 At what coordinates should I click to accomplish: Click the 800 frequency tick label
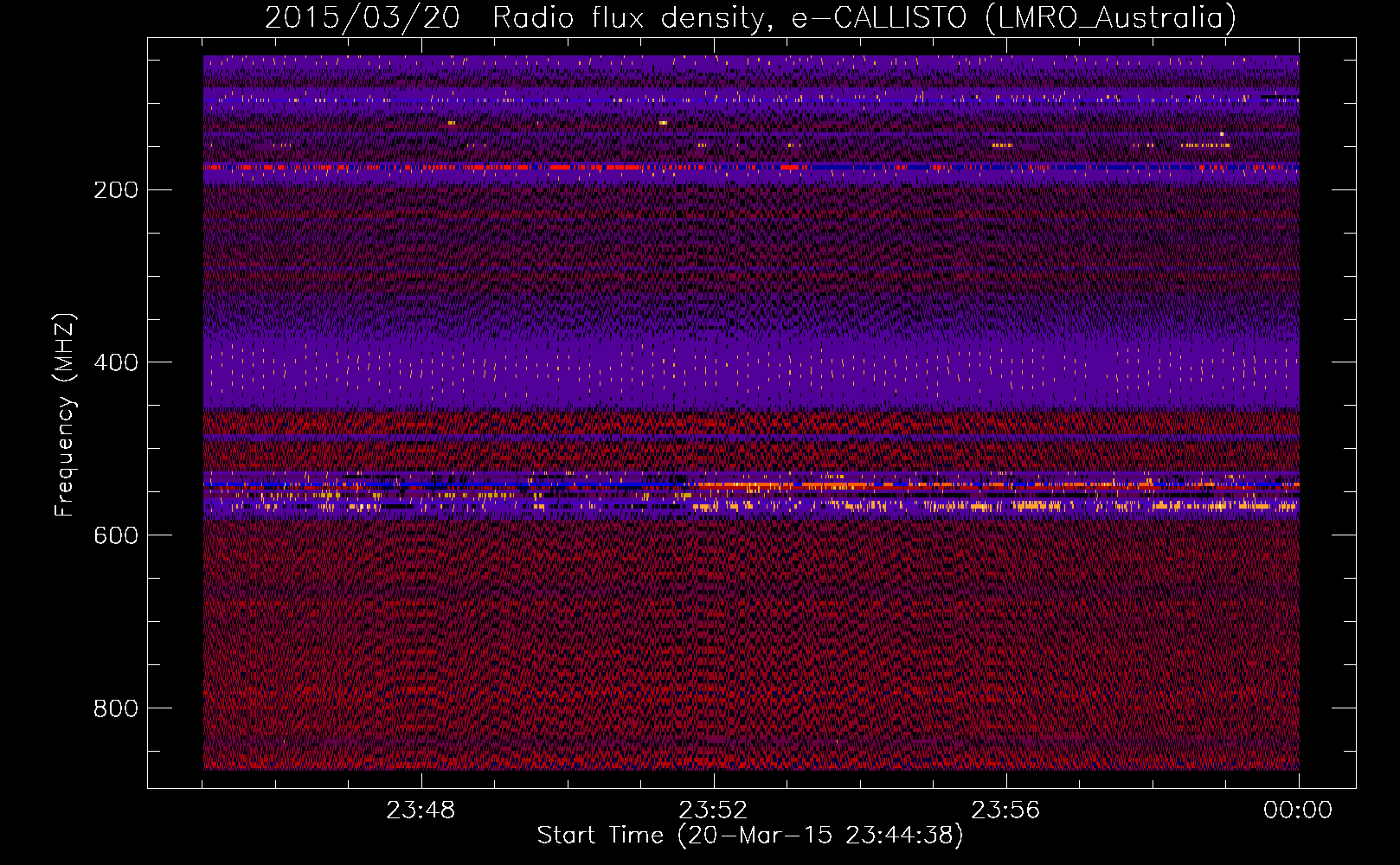(x=116, y=708)
